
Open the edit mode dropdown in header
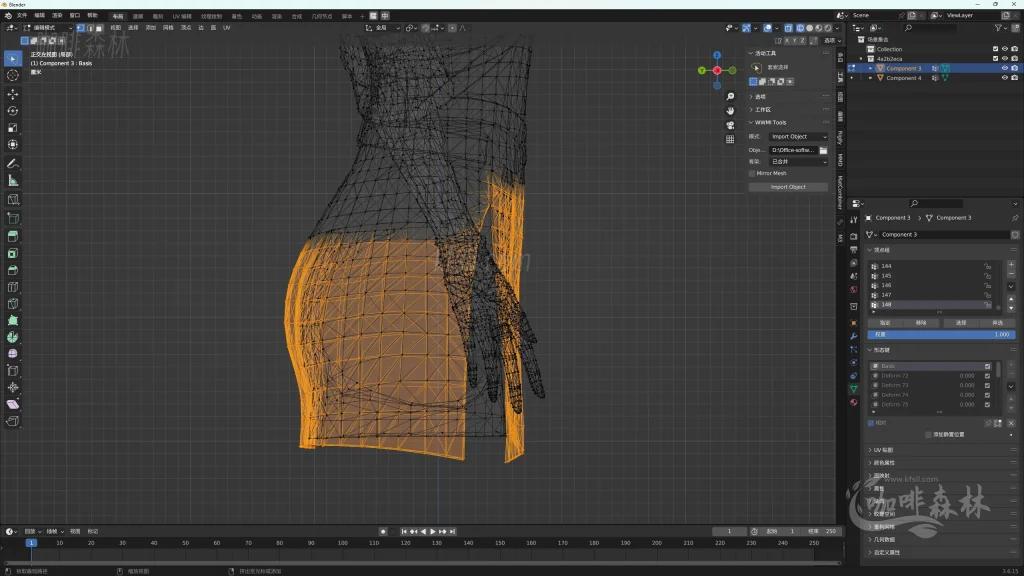coord(48,28)
